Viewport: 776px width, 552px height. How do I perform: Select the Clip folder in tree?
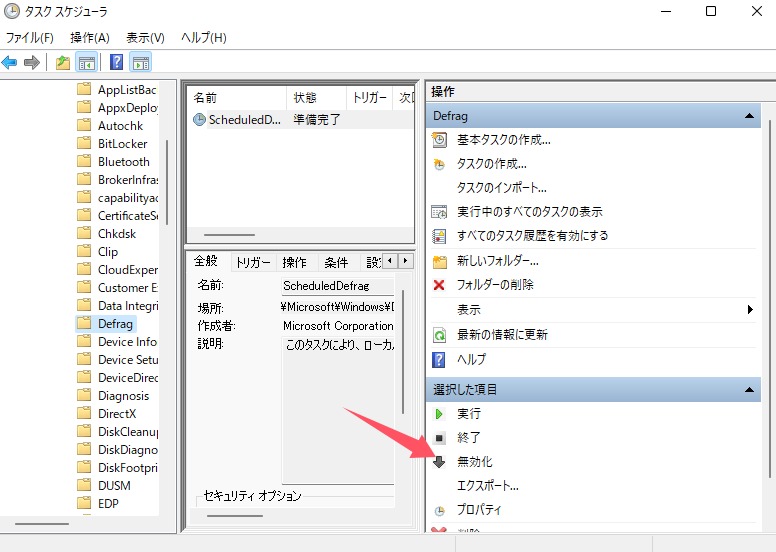coord(107,251)
